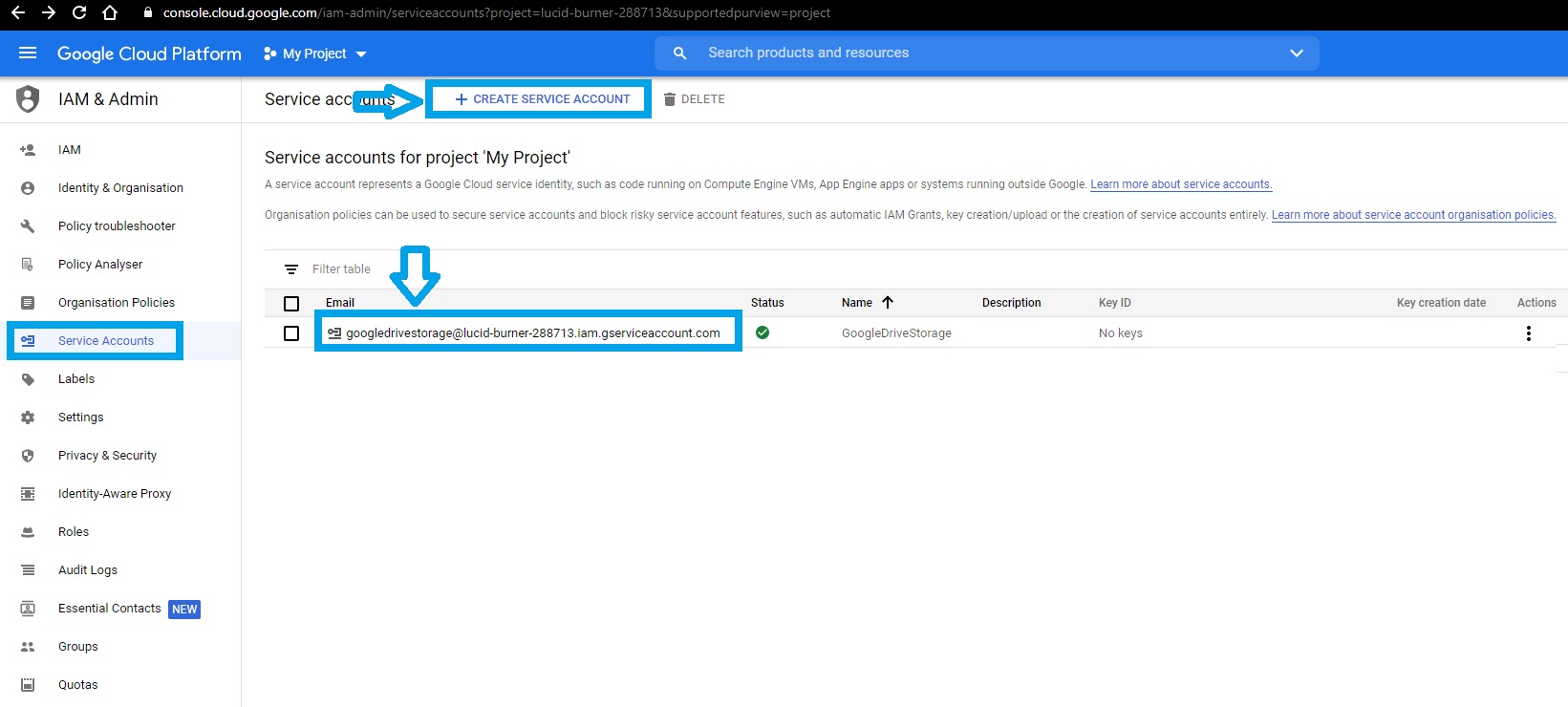Open the My Project selector dropdown
Image resolution: width=1568 pixels, height=707 pixels.
click(315, 54)
